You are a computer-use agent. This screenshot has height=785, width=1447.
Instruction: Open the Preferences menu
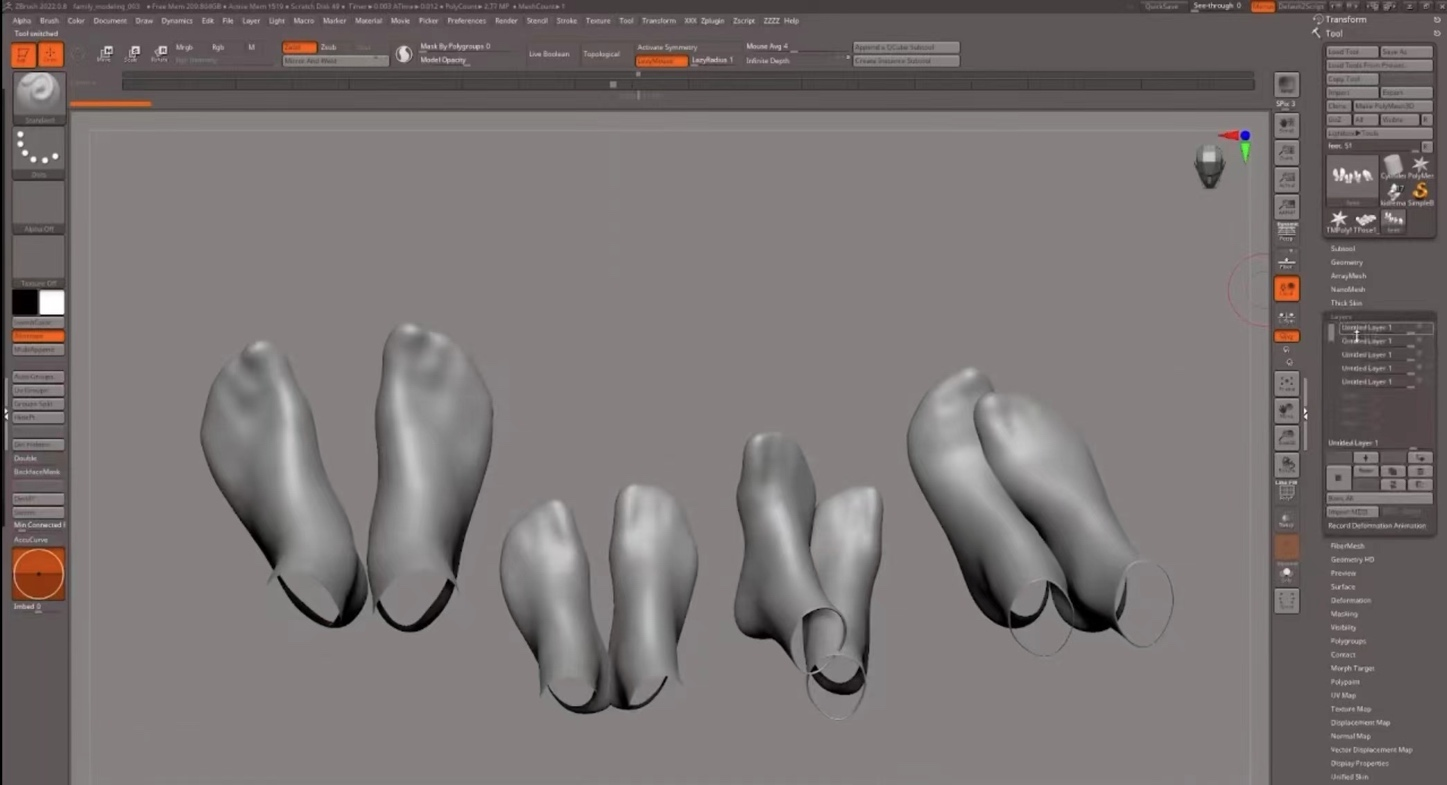[466, 20]
